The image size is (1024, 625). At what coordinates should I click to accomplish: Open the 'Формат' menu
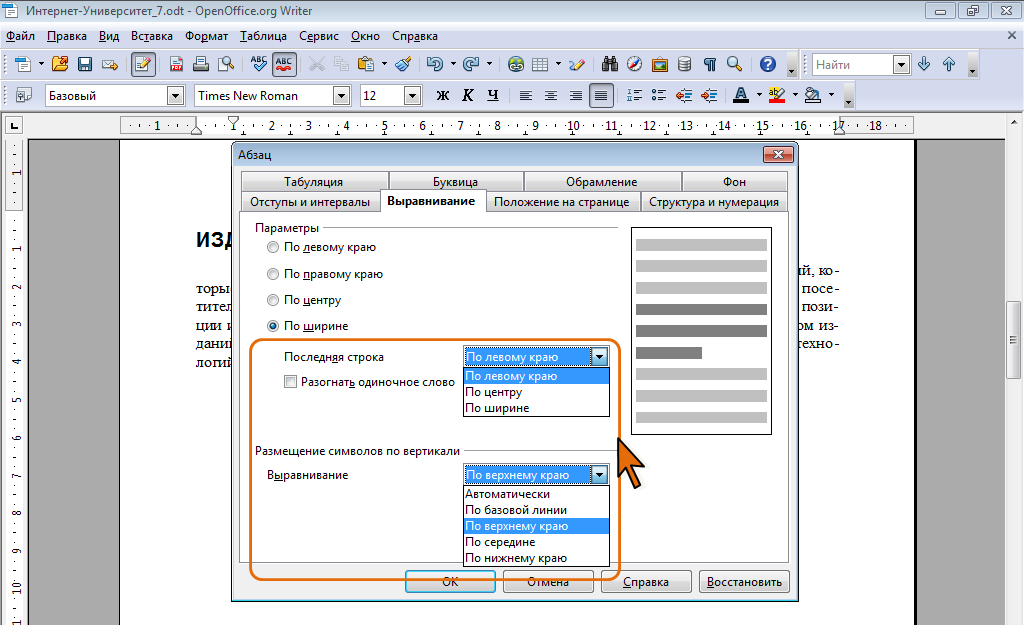(x=206, y=36)
